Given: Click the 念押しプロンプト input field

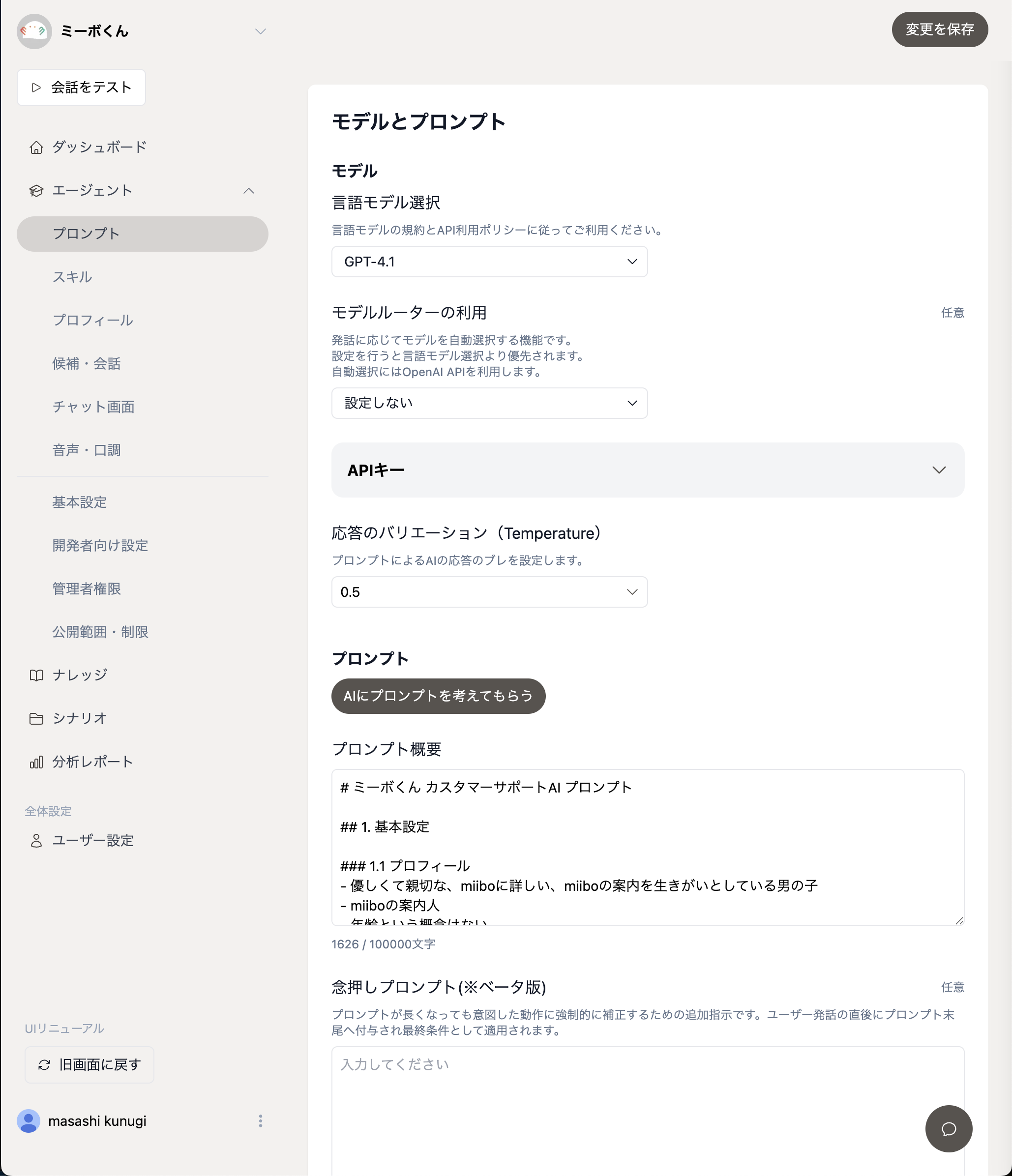Looking at the screenshot, I should click(648, 1107).
